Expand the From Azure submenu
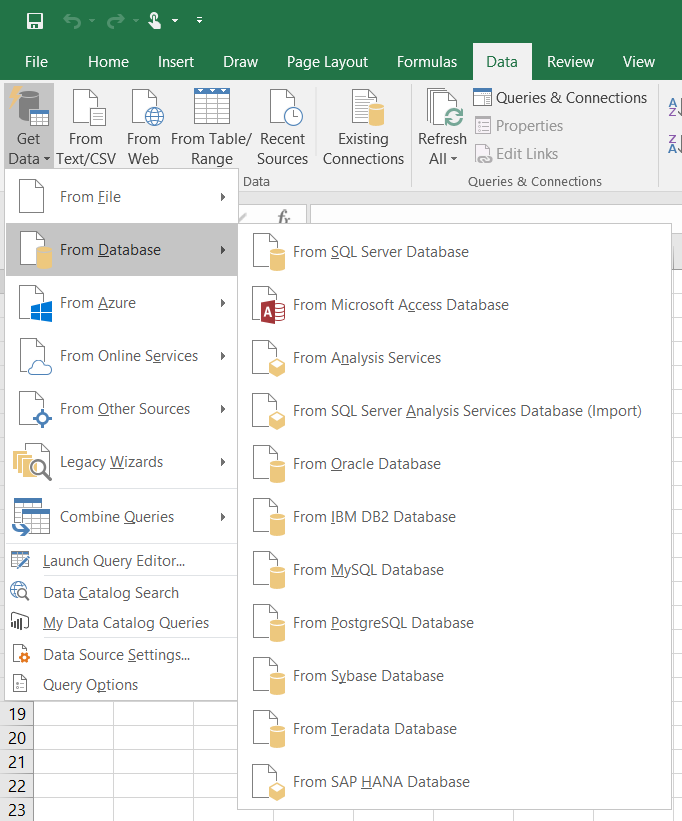 pyautogui.click(x=121, y=303)
